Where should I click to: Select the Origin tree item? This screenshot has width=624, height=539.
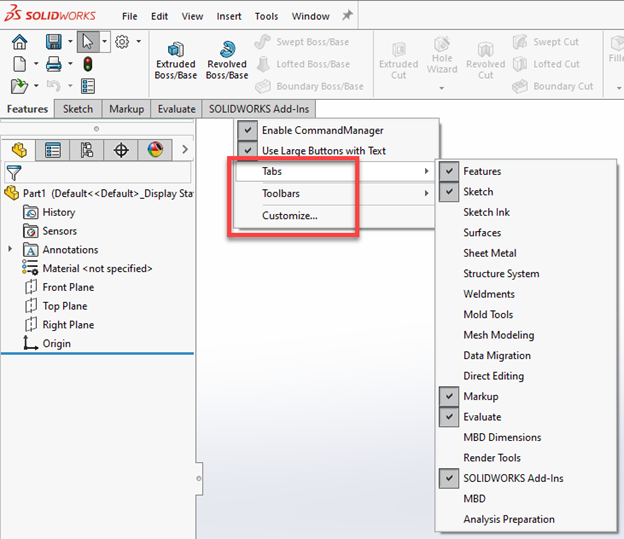click(x=47, y=343)
